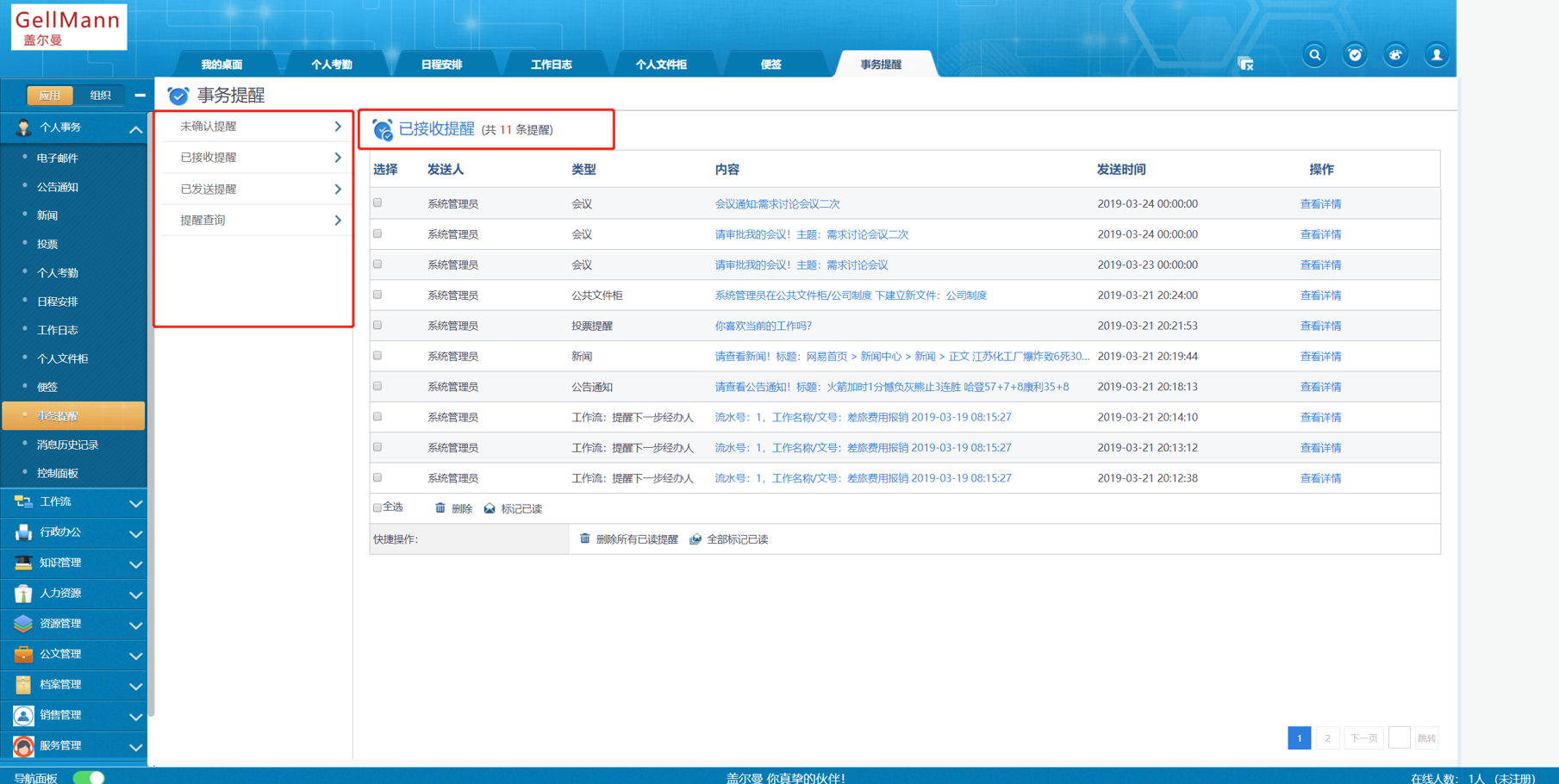Collapse sidebar using the minus icon
1559x784 pixels.
coord(140,96)
